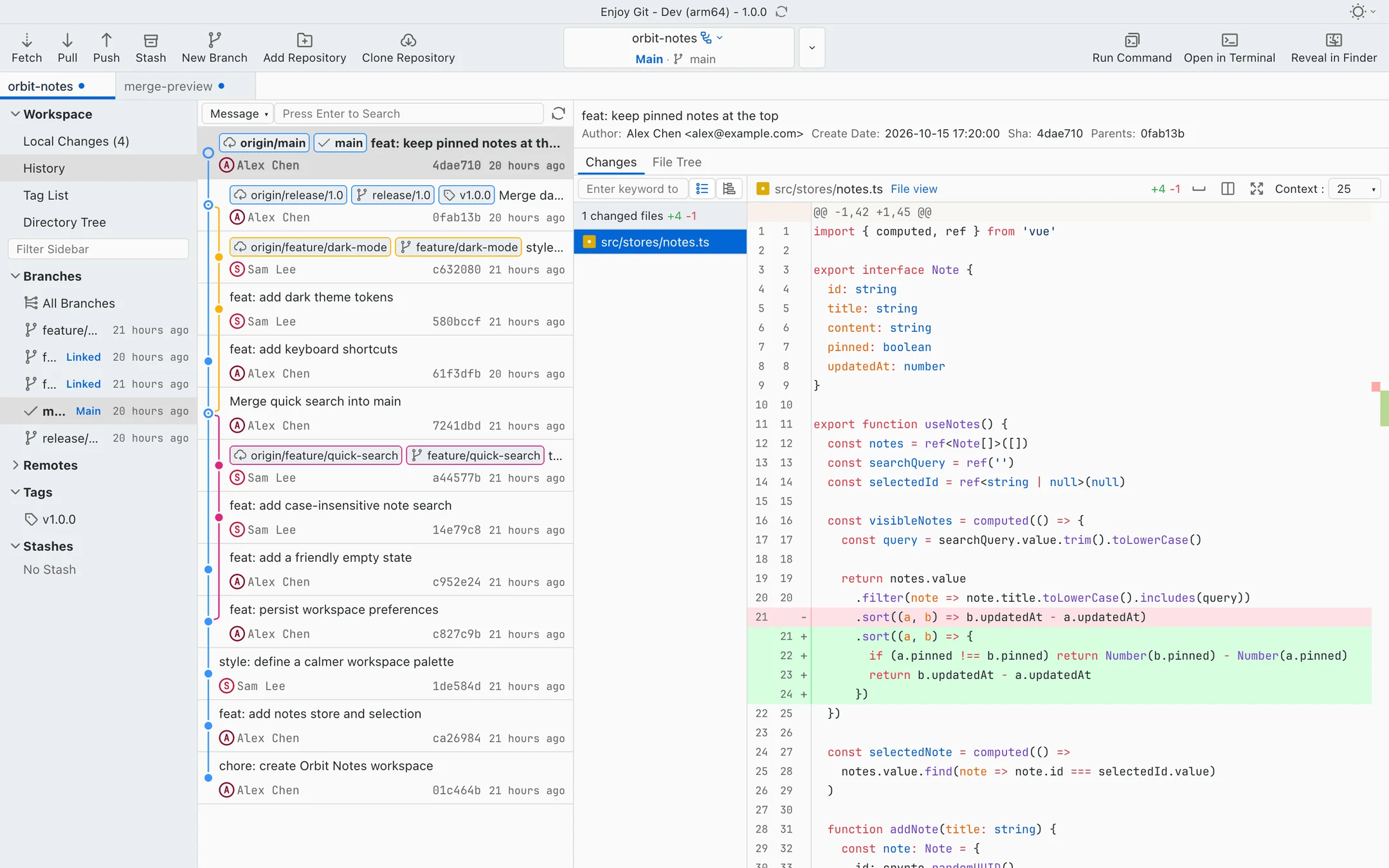
Task: Open the repository switcher dropdown arrow
Action: (812, 48)
